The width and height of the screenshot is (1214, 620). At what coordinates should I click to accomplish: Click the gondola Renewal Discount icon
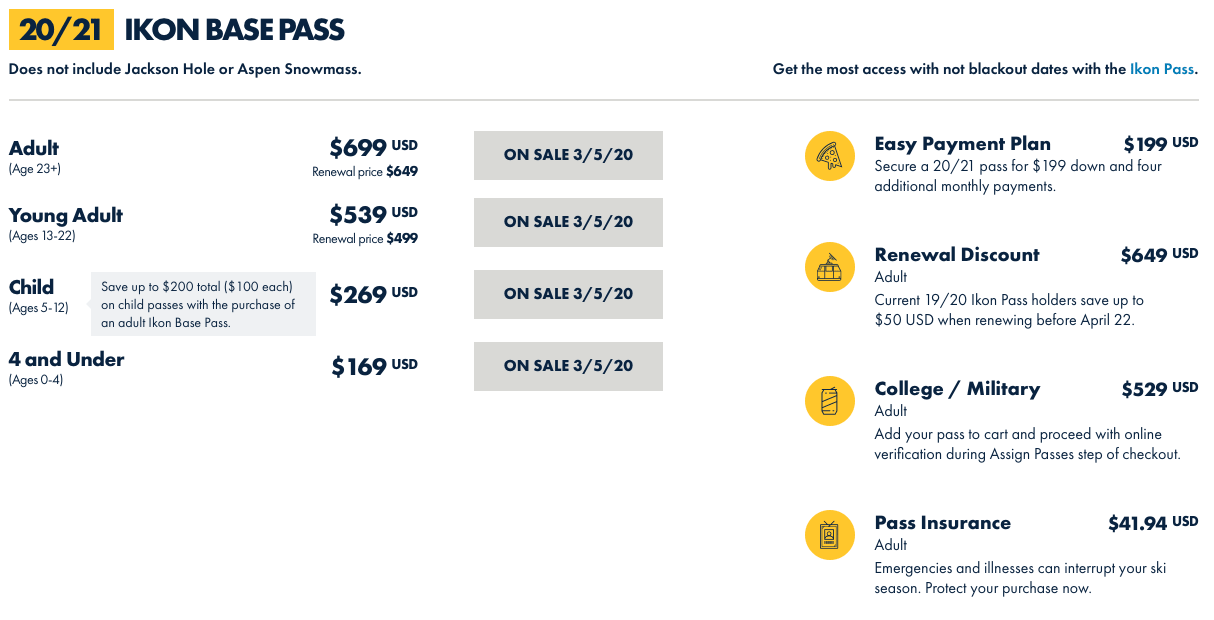(829, 267)
